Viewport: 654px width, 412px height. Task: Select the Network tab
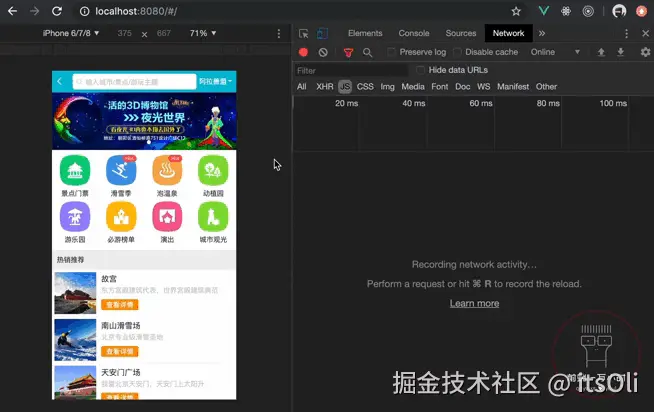pos(508,33)
